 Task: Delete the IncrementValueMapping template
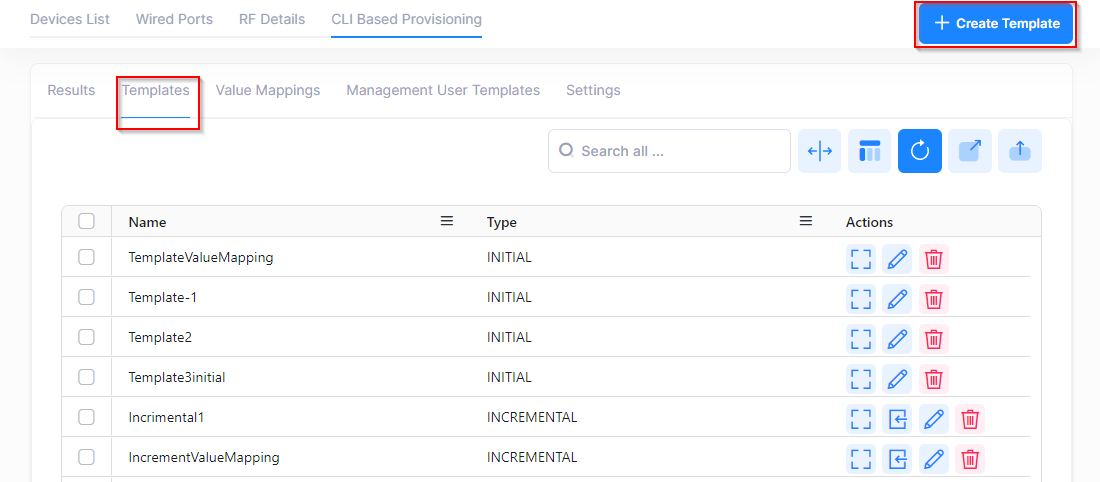(970, 460)
